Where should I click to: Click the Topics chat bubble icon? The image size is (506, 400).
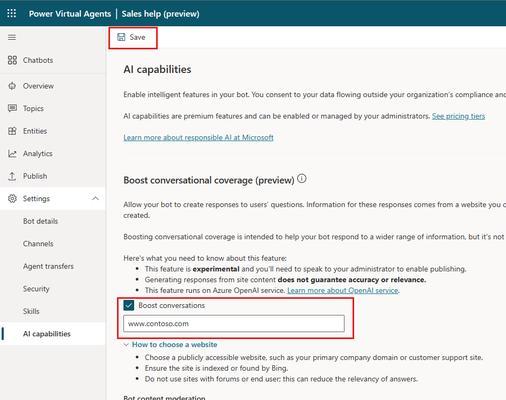(x=12, y=108)
